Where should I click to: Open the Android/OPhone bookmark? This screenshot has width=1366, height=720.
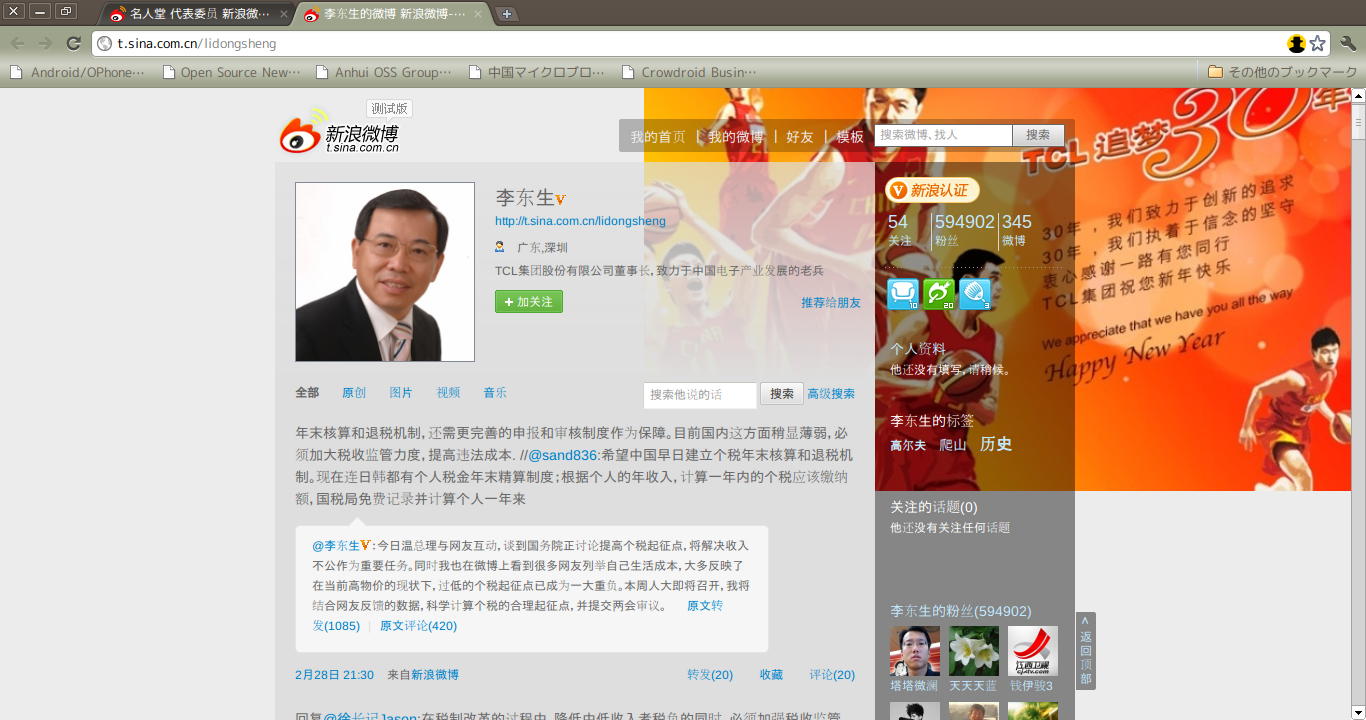(78, 72)
